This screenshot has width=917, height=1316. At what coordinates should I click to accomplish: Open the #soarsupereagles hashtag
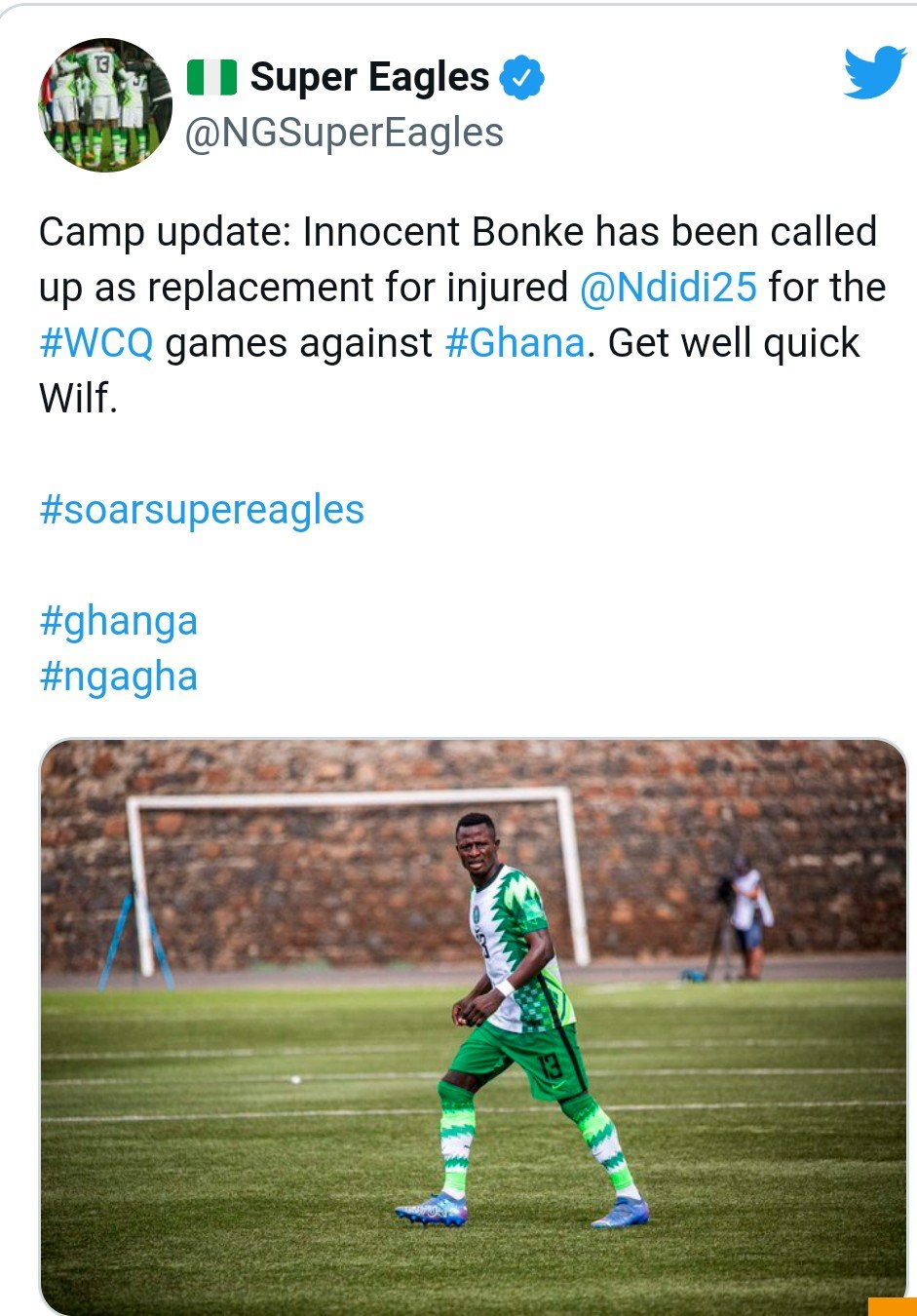202,510
